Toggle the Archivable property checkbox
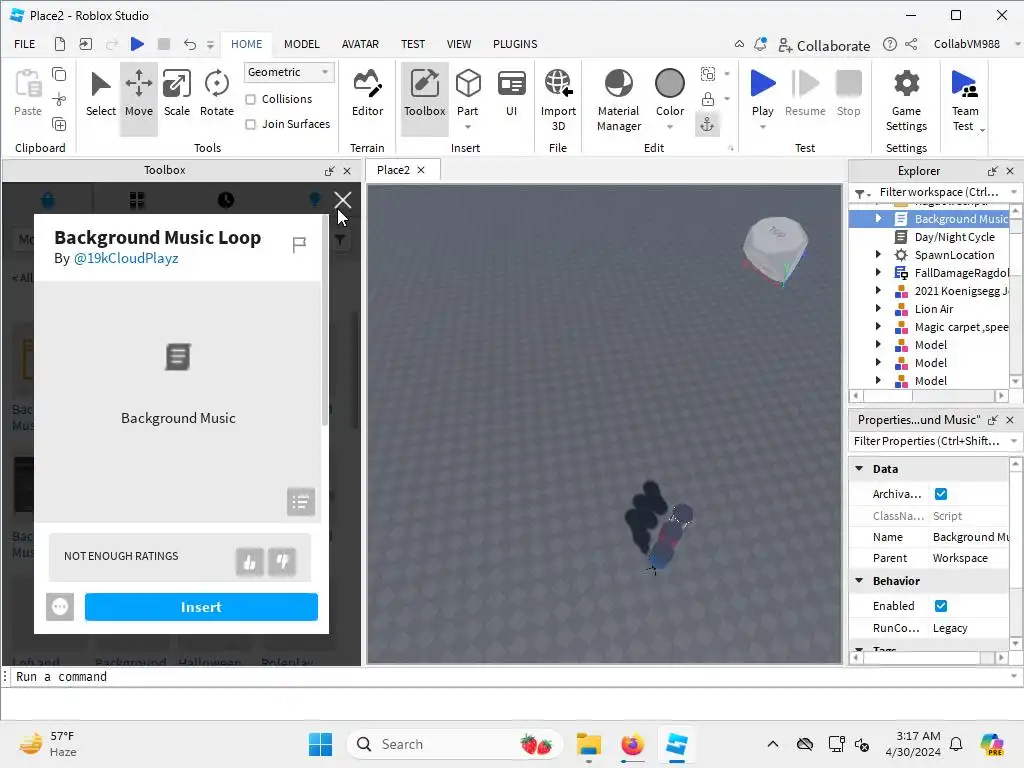 click(x=941, y=494)
